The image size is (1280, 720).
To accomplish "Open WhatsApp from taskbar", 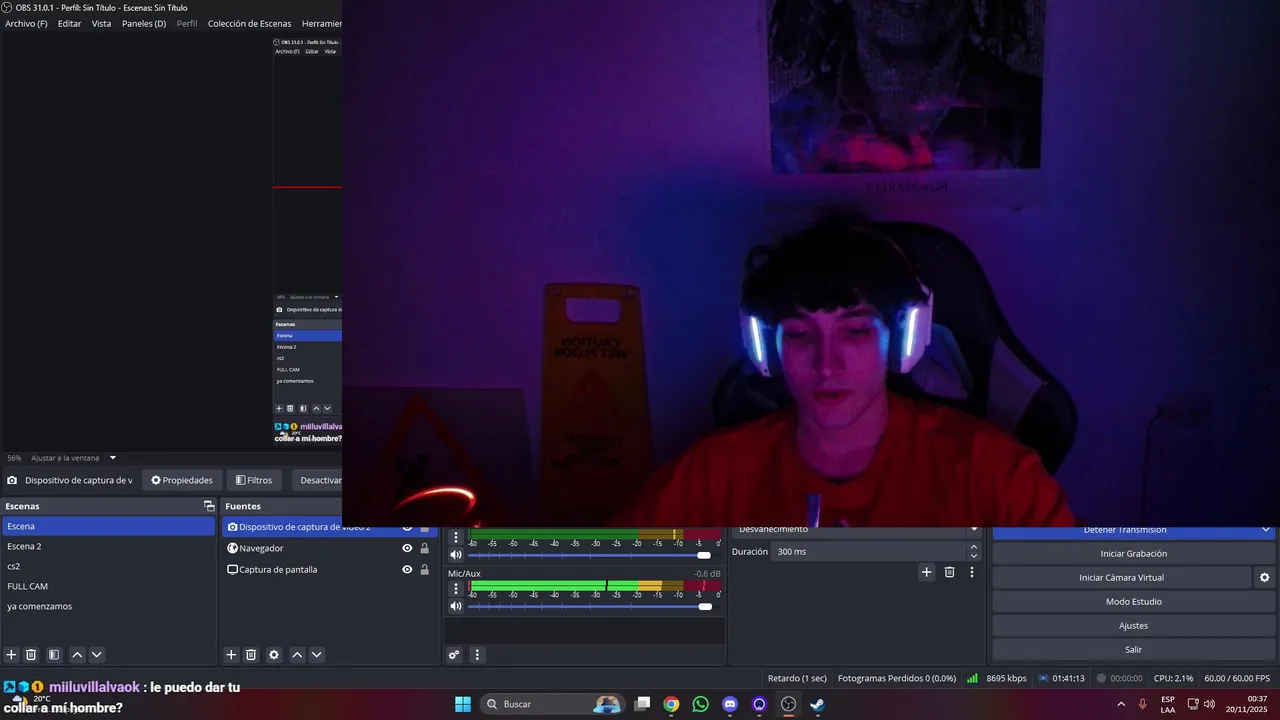I will [700, 704].
